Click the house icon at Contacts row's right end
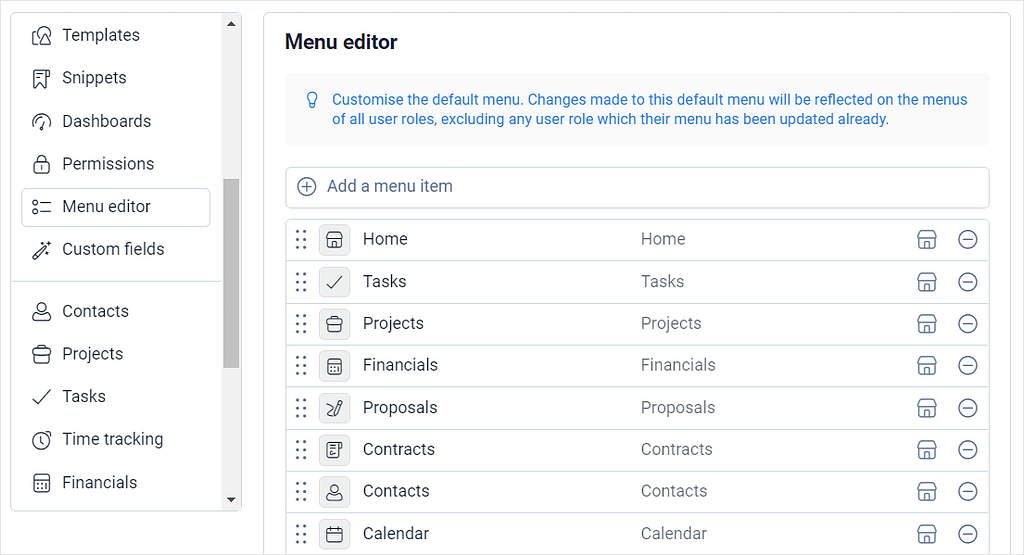 click(927, 492)
